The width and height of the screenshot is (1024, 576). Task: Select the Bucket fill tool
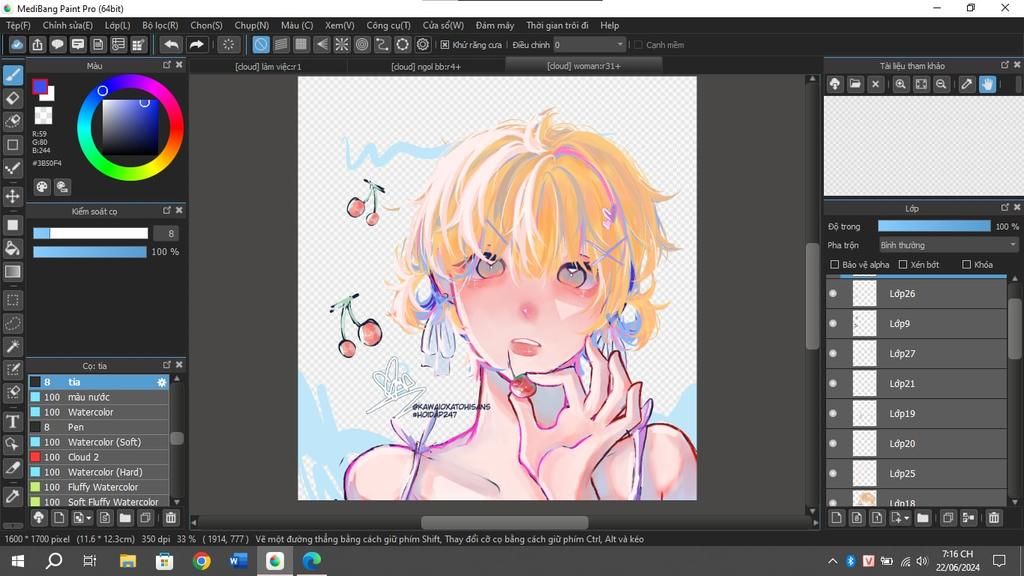tap(13, 248)
